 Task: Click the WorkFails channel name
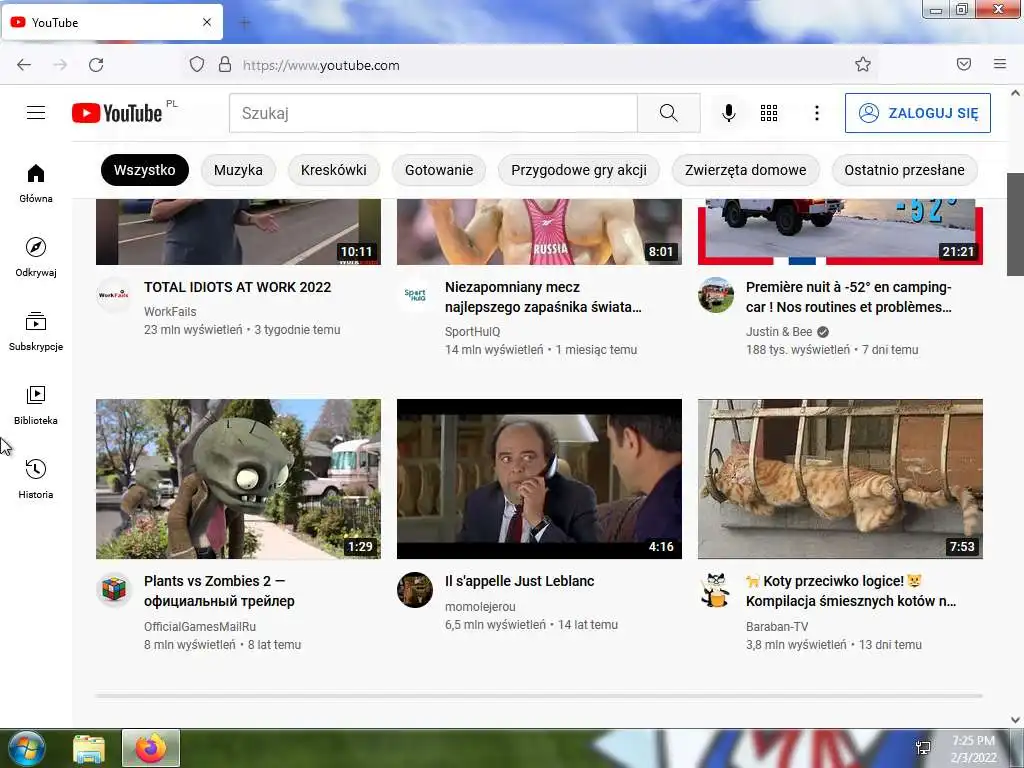click(170, 312)
